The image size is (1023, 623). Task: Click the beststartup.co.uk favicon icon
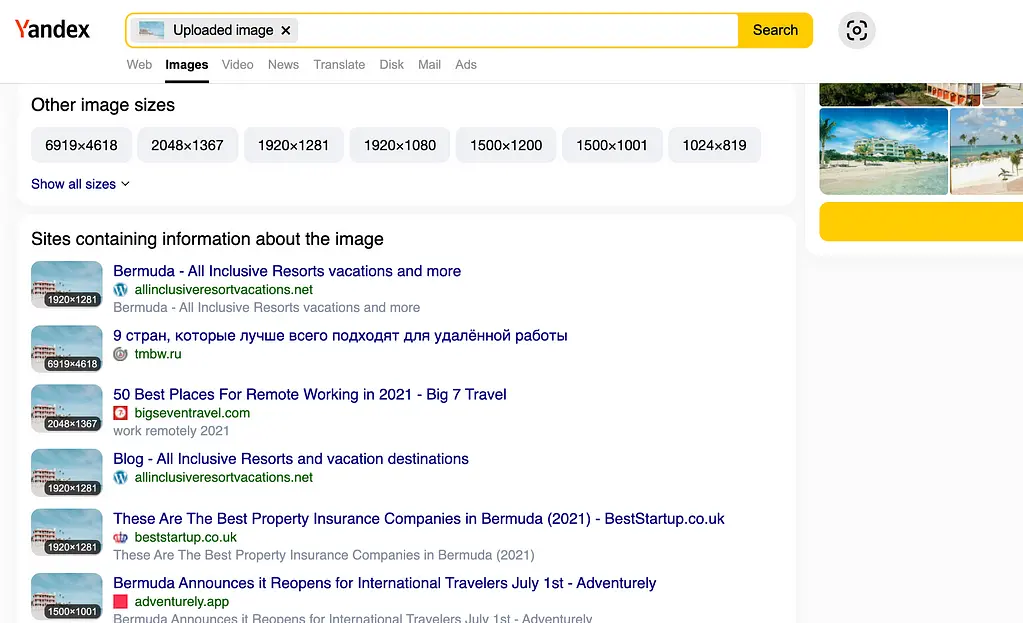[120, 537]
